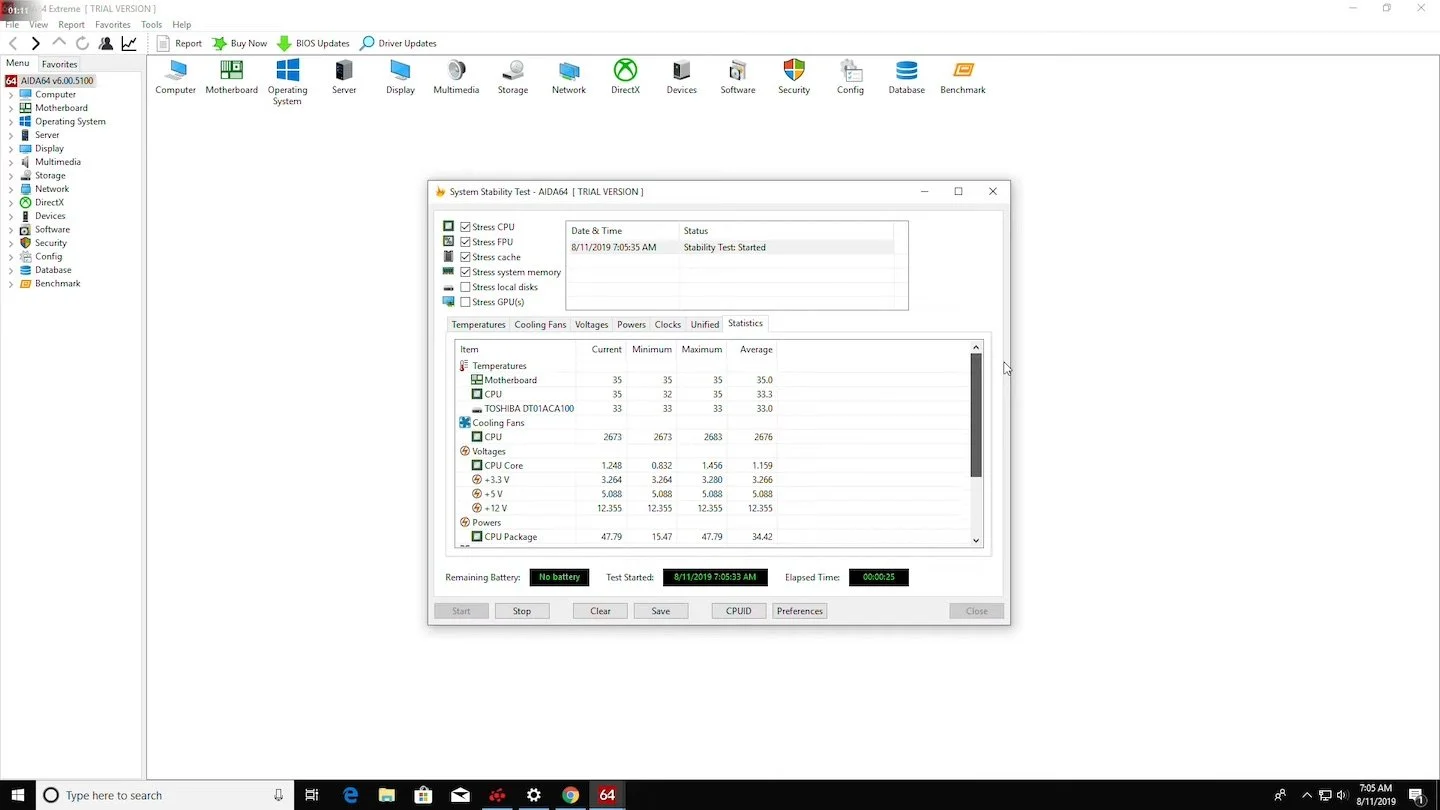Expand the Storage tree node

pyautogui.click(x=11, y=176)
